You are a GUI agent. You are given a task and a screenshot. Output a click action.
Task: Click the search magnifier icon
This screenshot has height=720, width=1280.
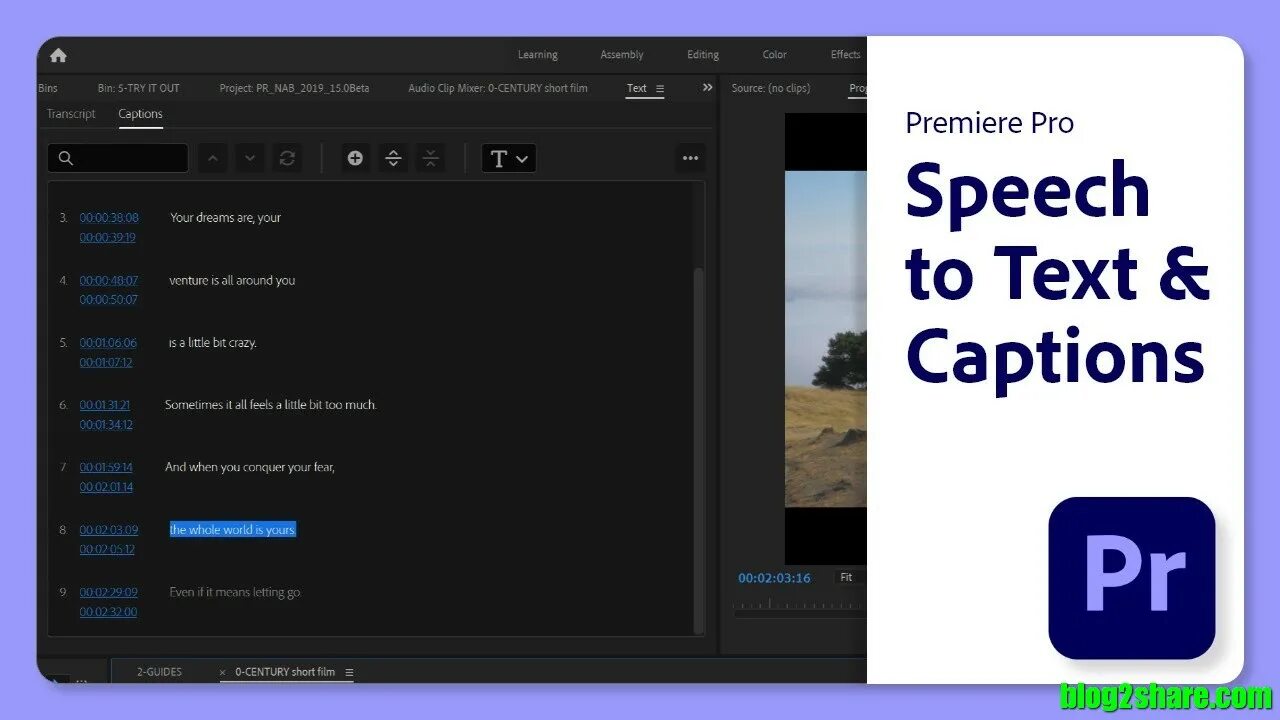pos(66,158)
